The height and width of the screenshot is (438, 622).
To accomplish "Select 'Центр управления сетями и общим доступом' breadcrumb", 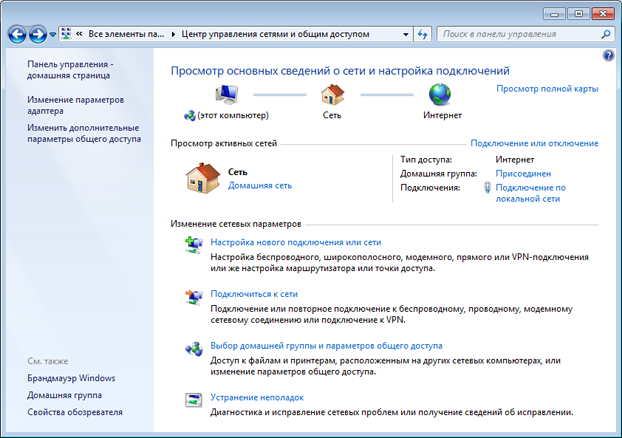I will 275,34.
